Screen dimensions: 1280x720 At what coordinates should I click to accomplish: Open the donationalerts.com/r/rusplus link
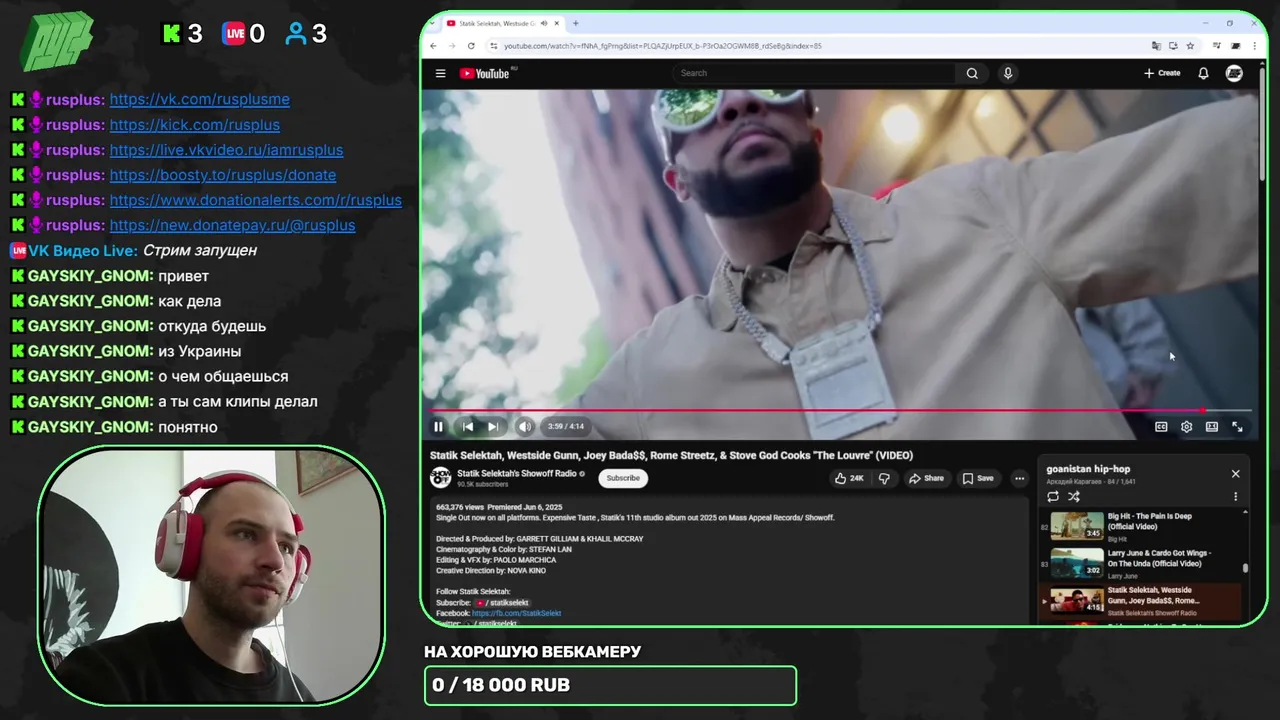coord(255,200)
